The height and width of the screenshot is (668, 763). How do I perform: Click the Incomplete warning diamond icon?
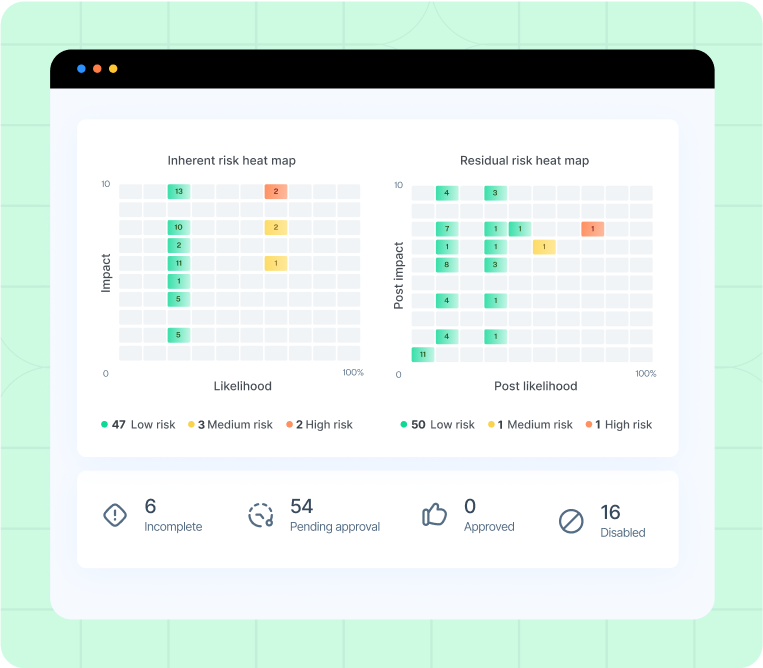point(115,515)
